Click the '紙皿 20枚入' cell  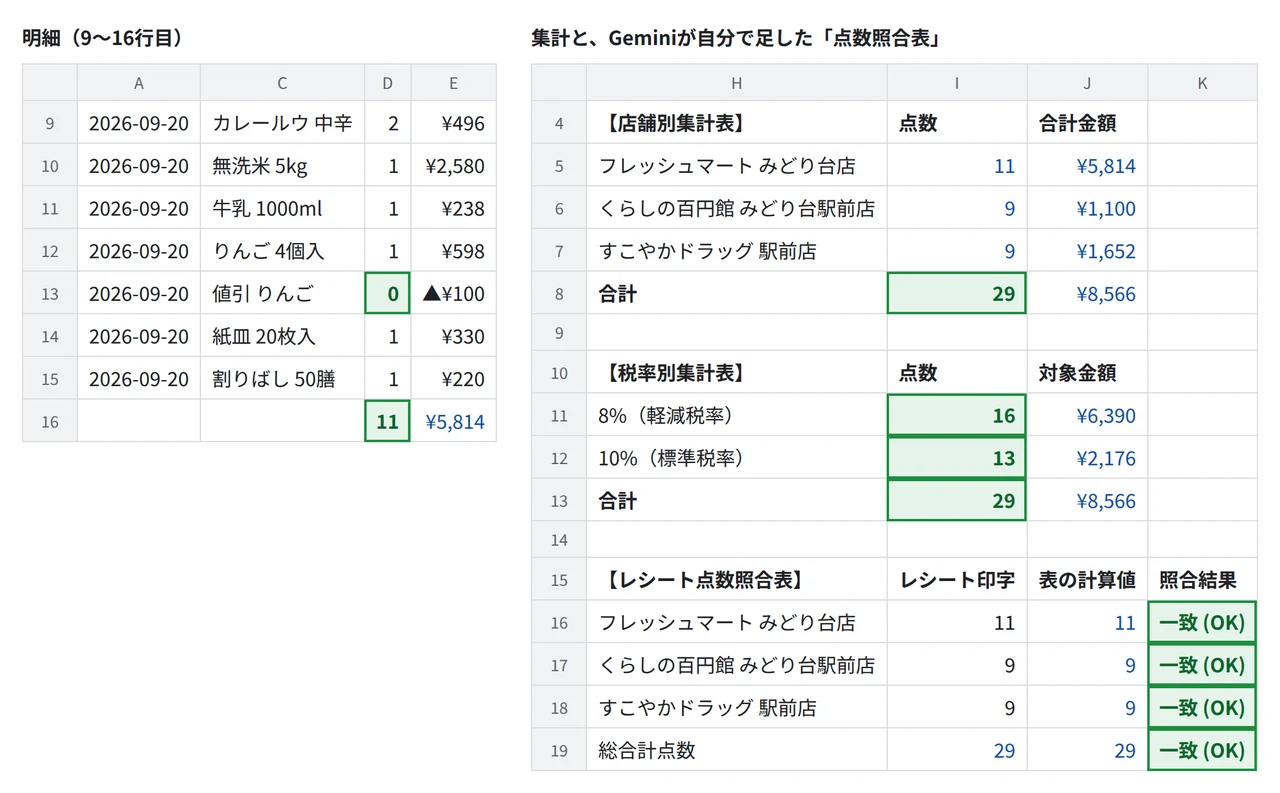click(282, 336)
